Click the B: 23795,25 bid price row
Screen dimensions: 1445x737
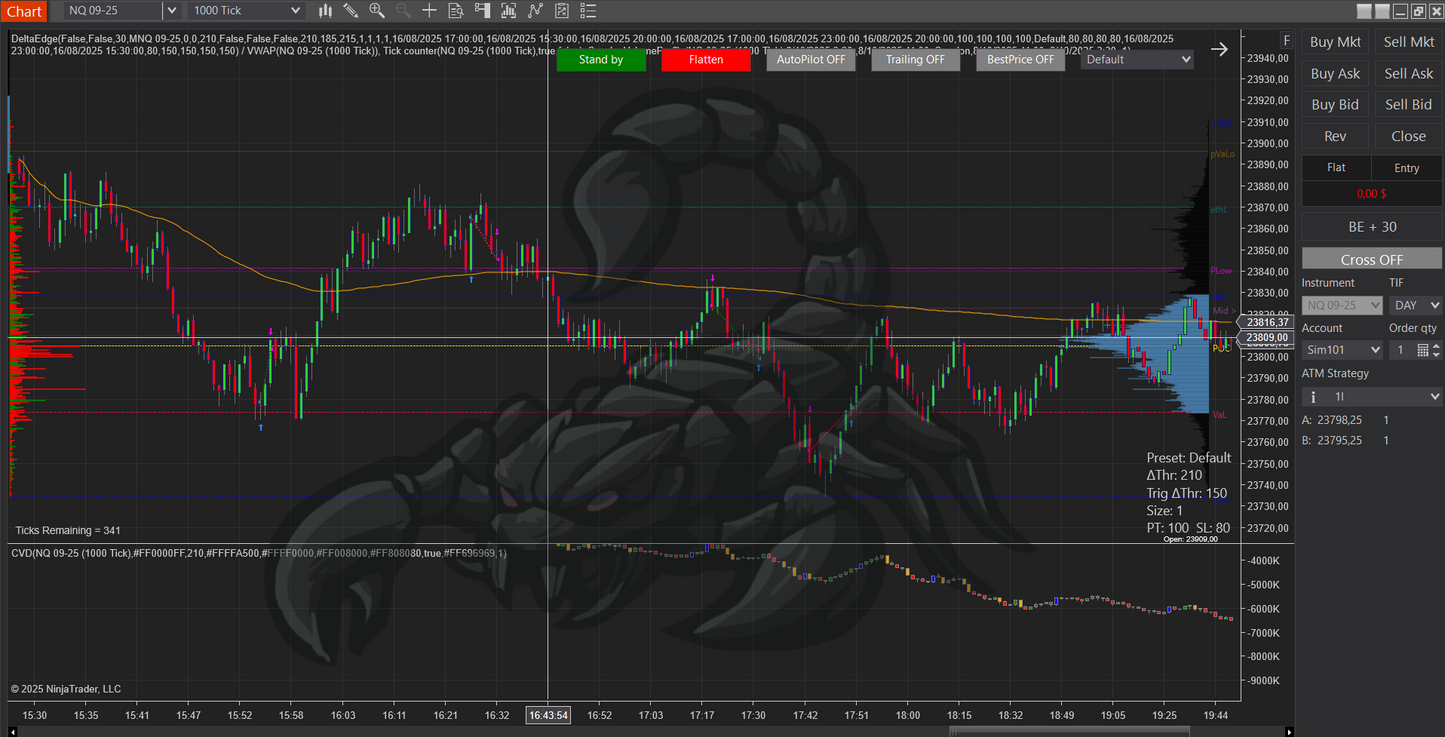(x=1345, y=441)
